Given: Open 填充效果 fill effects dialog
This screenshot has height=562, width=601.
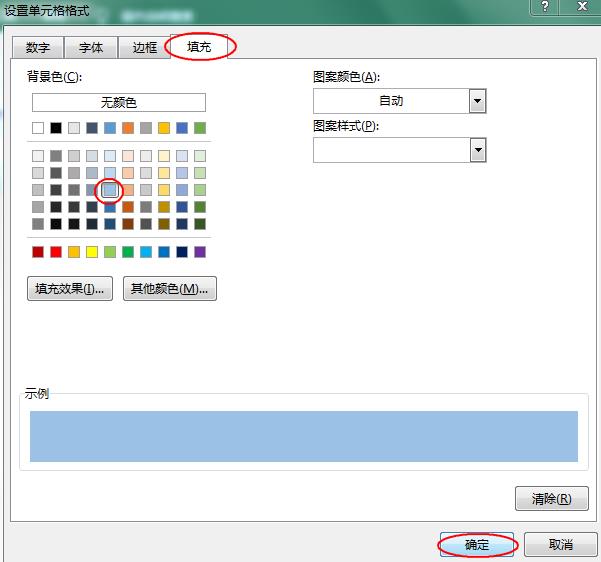Looking at the screenshot, I should [x=69, y=289].
